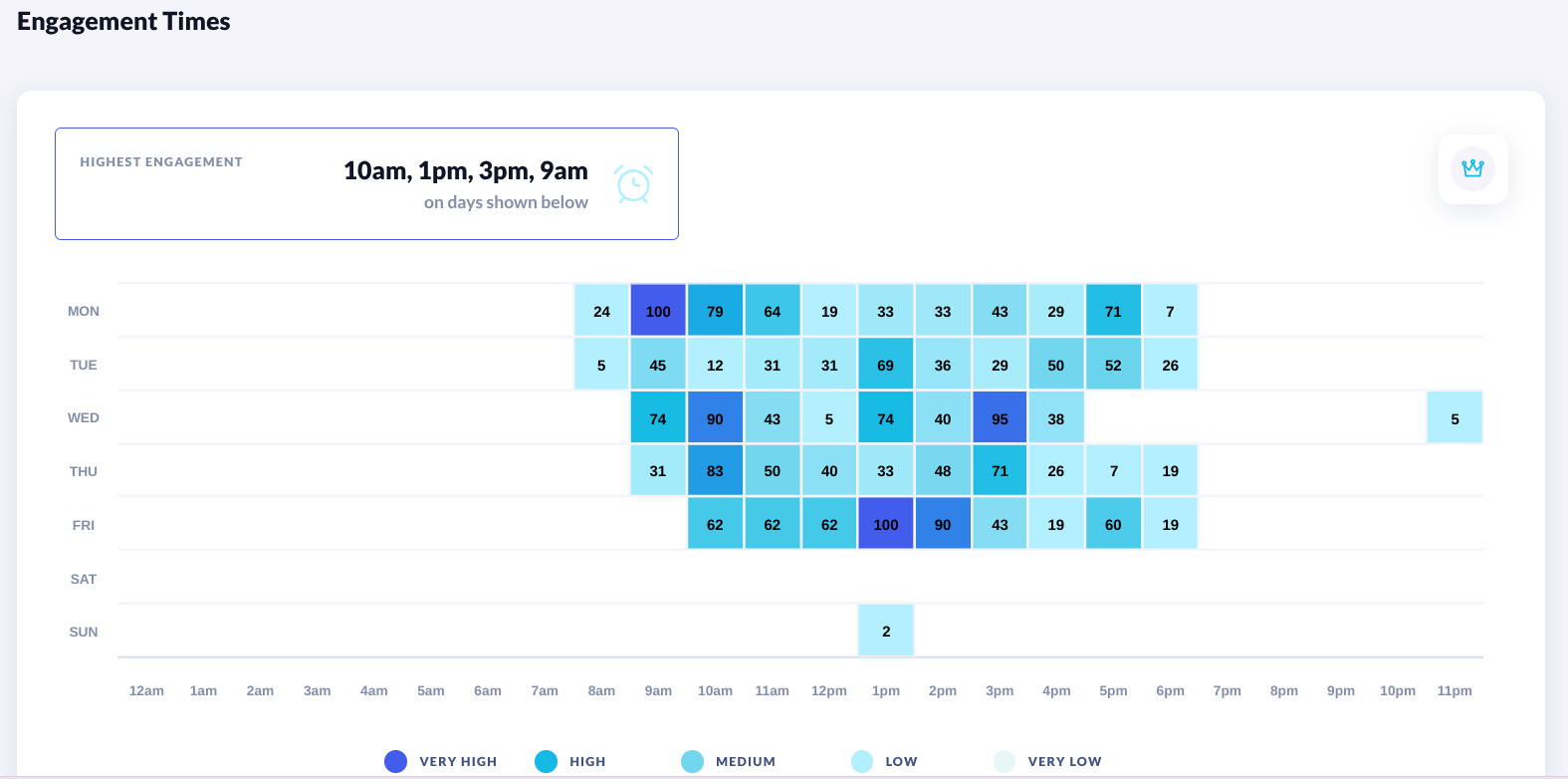The height and width of the screenshot is (779, 1568).
Task: Click the alarm clock icon
Action: (x=633, y=184)
